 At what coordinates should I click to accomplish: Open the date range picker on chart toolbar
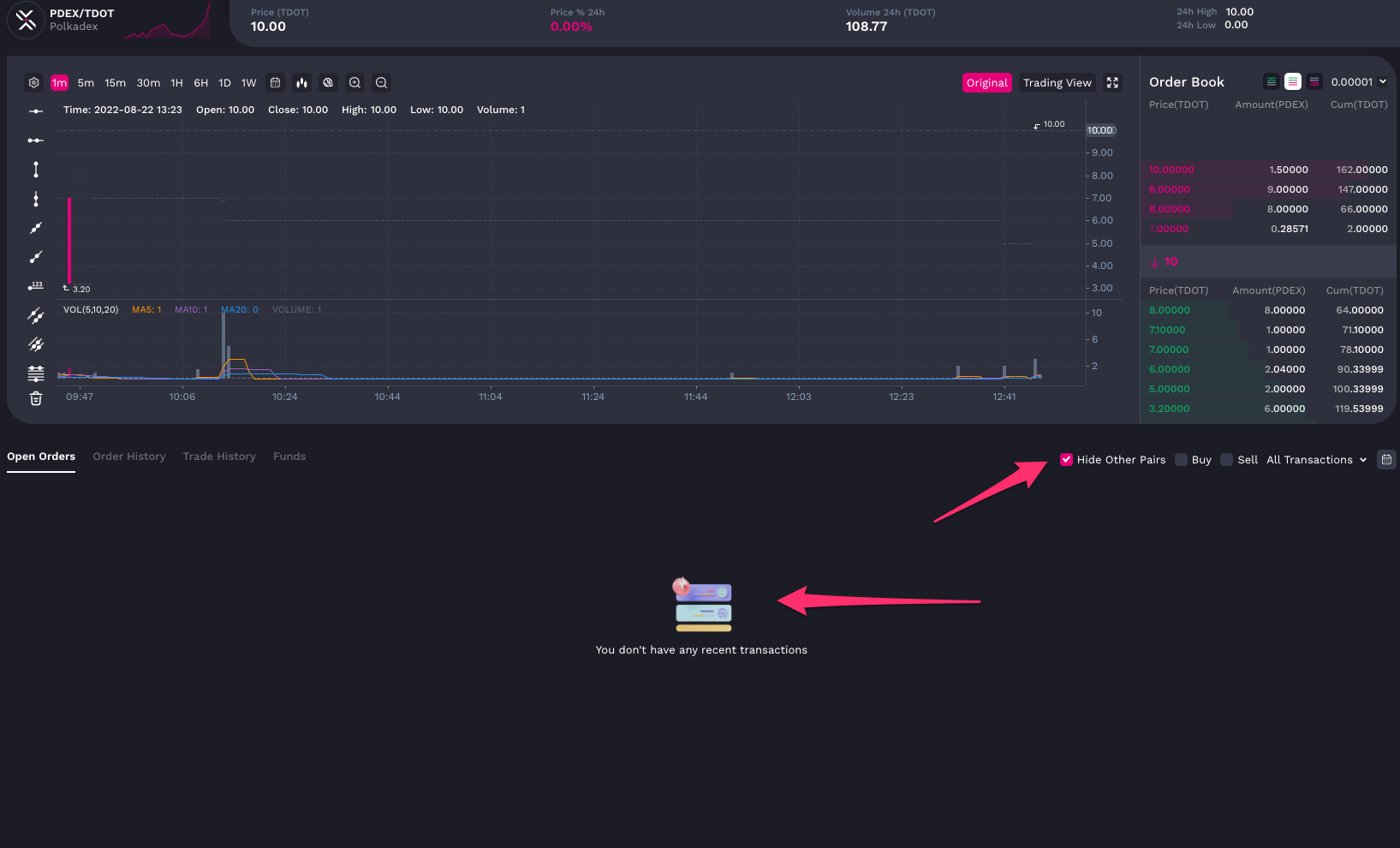coord(275,82)
